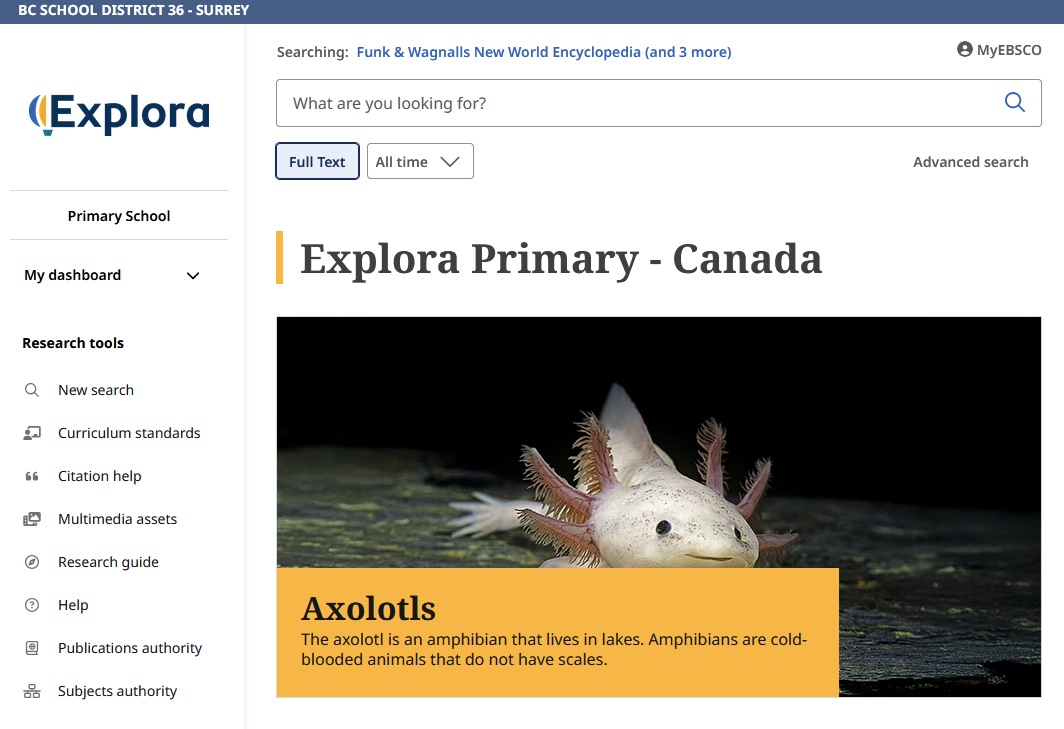Open Citation help in sidebar
Viewport: 1064px width, 729px height.
tap(100, 476)
